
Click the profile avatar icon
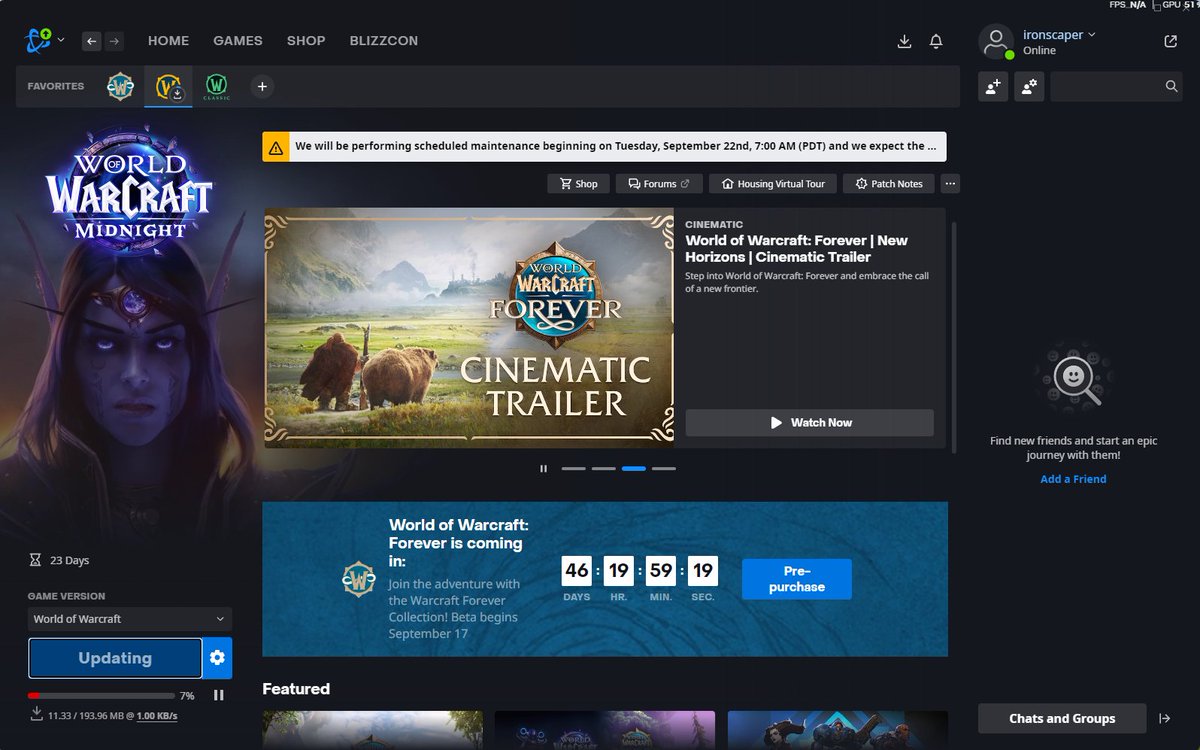pyautogui.click(x=995, y=41)
